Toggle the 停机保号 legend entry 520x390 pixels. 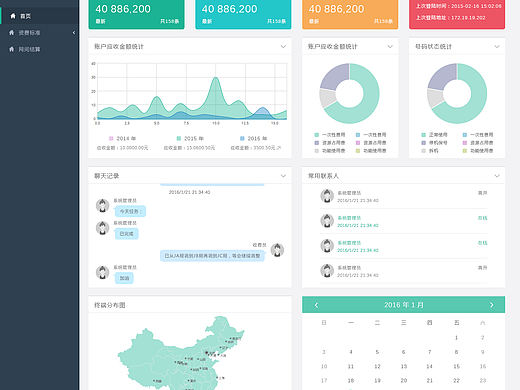[434, 143]
